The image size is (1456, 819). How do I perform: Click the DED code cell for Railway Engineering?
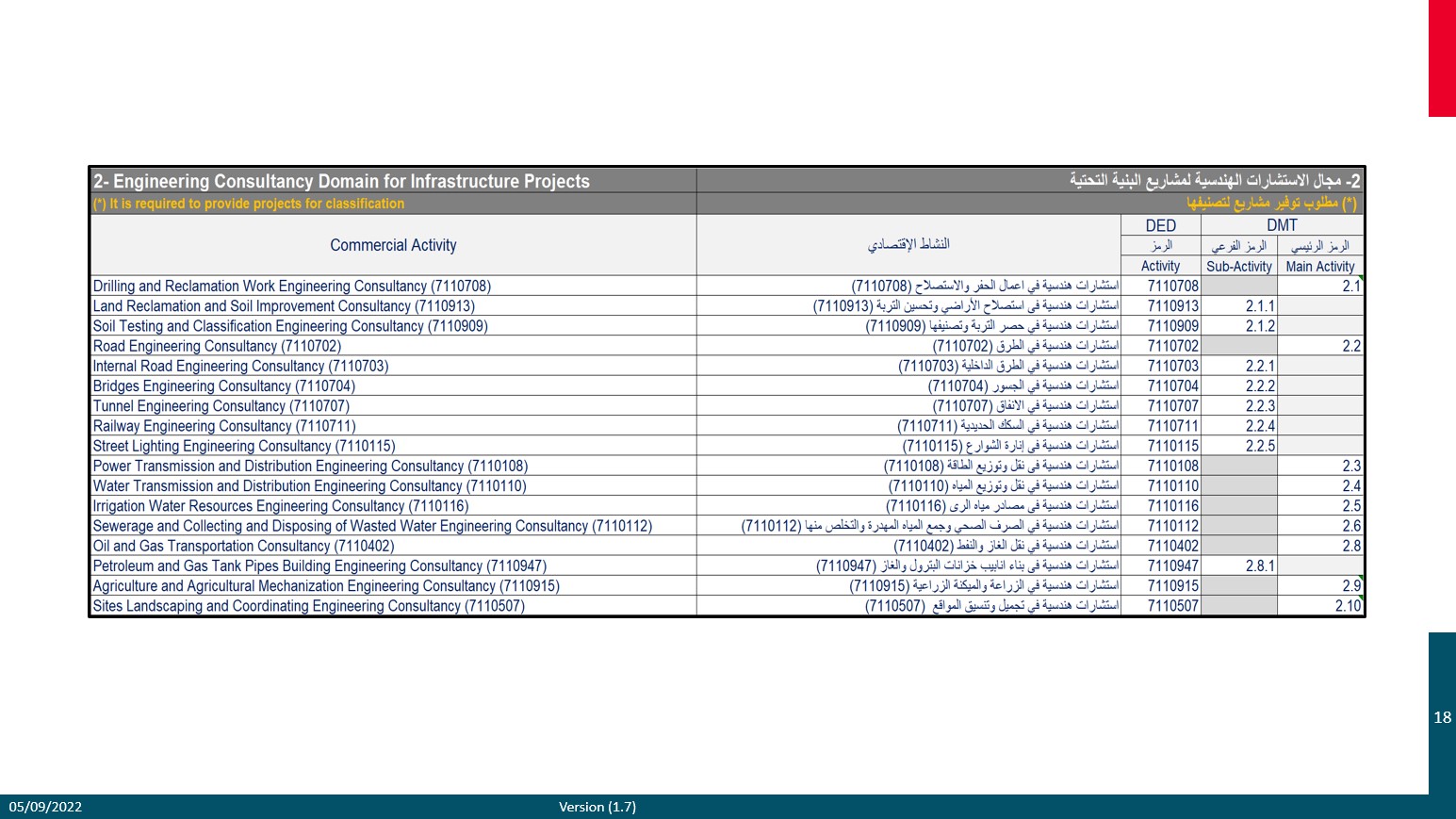[1172, 426]
